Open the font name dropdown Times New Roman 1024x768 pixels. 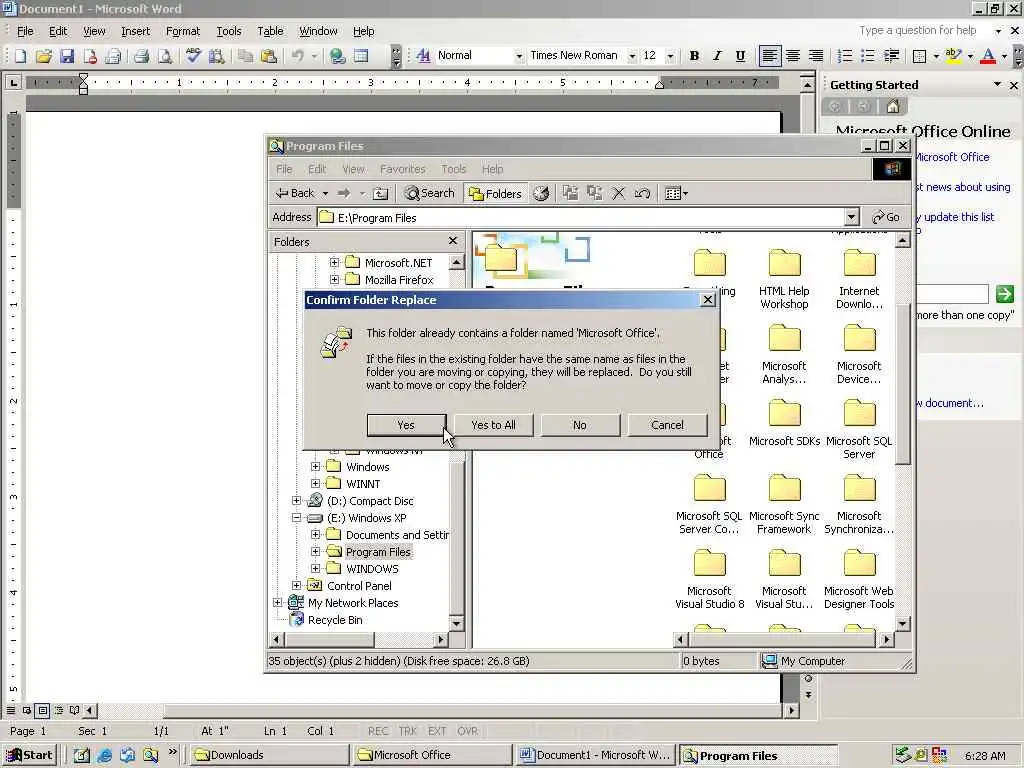[x=632, y=56]
